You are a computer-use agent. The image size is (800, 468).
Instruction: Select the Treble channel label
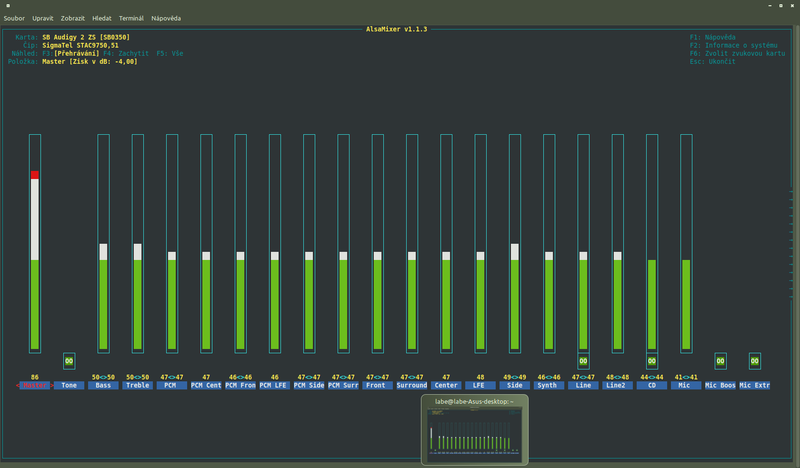click(137, 385)
